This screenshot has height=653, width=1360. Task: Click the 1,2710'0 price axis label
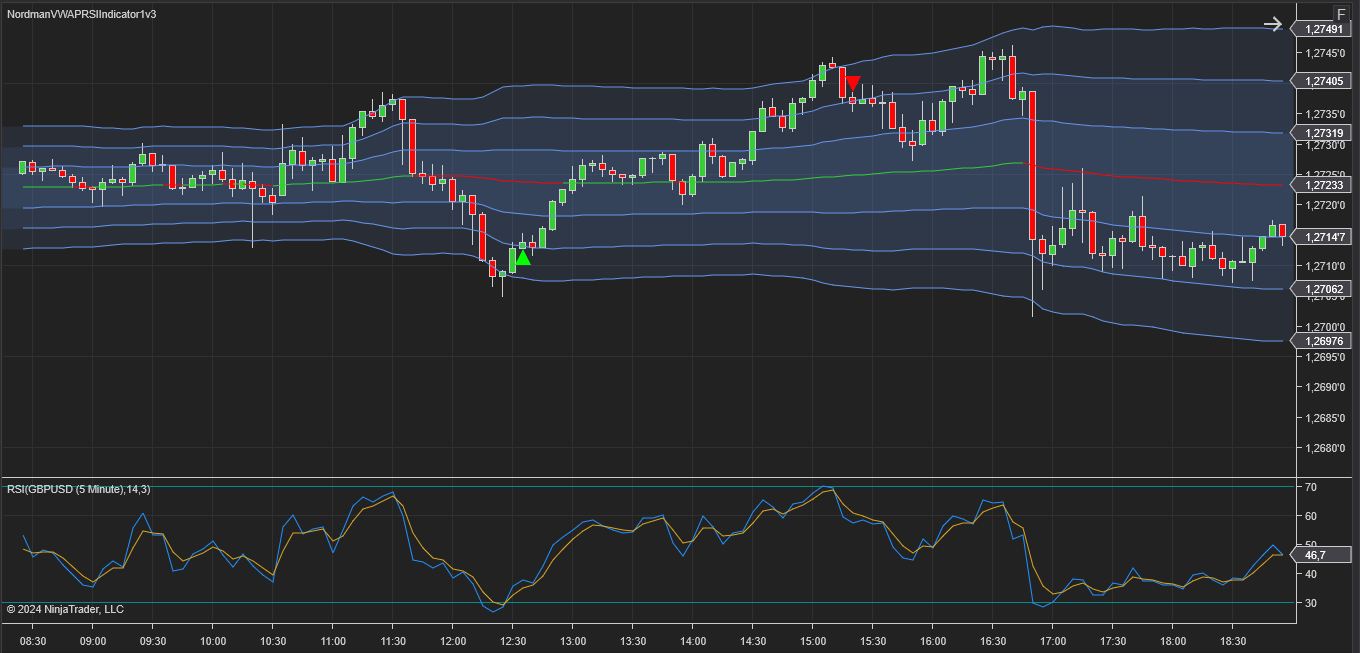pyautogui.click(x=1325, y=267)
